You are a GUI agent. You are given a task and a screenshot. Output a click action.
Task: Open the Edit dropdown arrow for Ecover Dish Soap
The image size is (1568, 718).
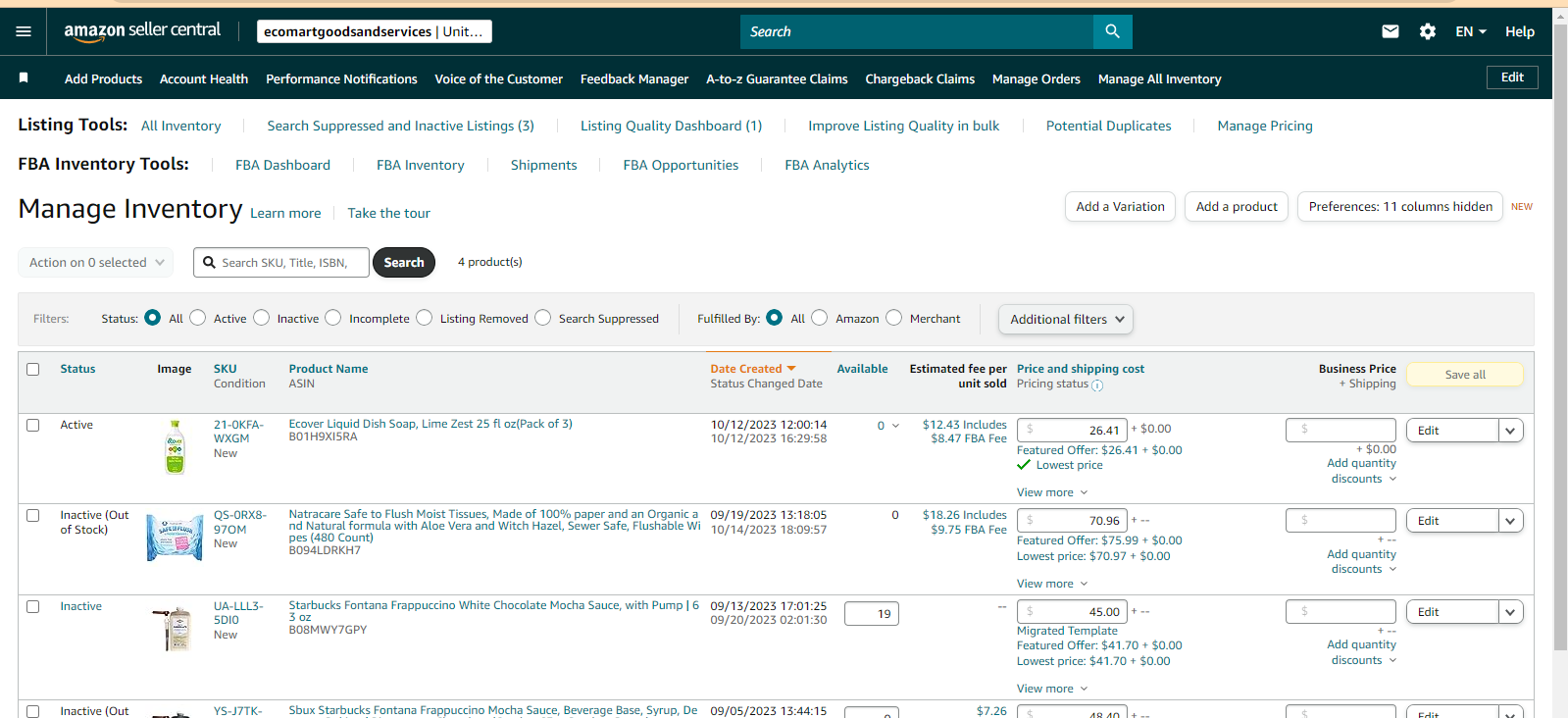(x=1510, y=430)
